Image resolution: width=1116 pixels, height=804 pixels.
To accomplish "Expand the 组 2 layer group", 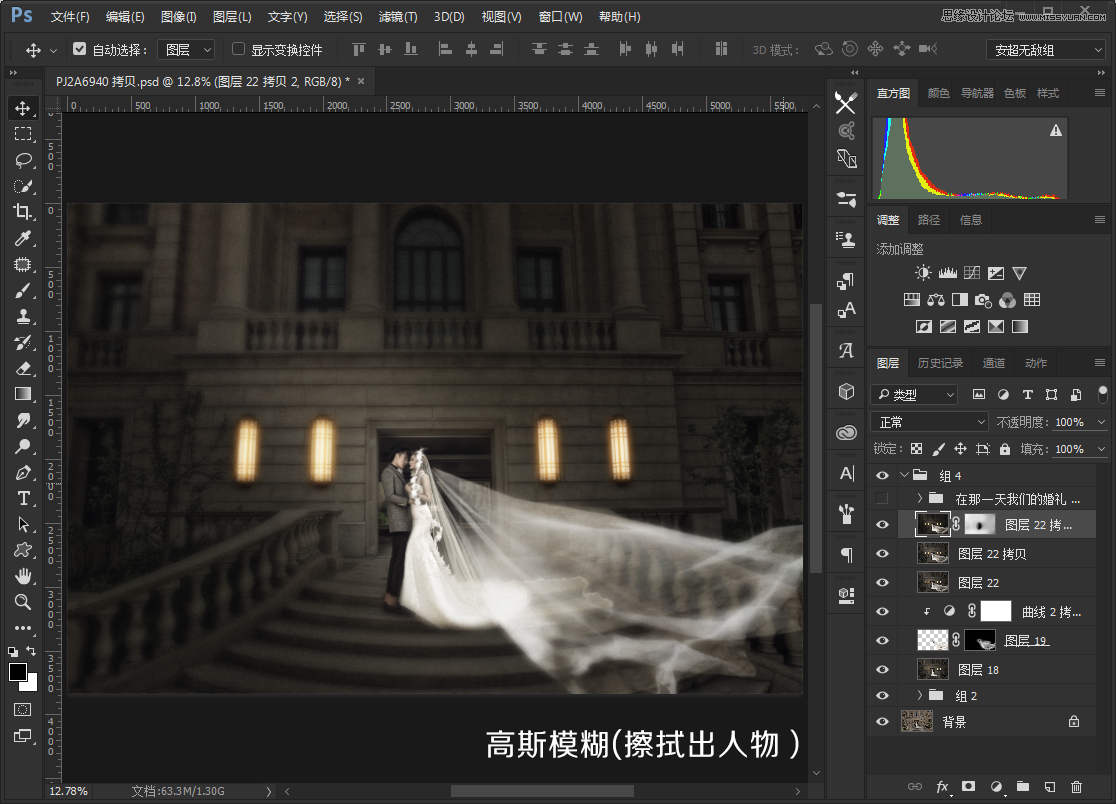I will pos(918,695).
